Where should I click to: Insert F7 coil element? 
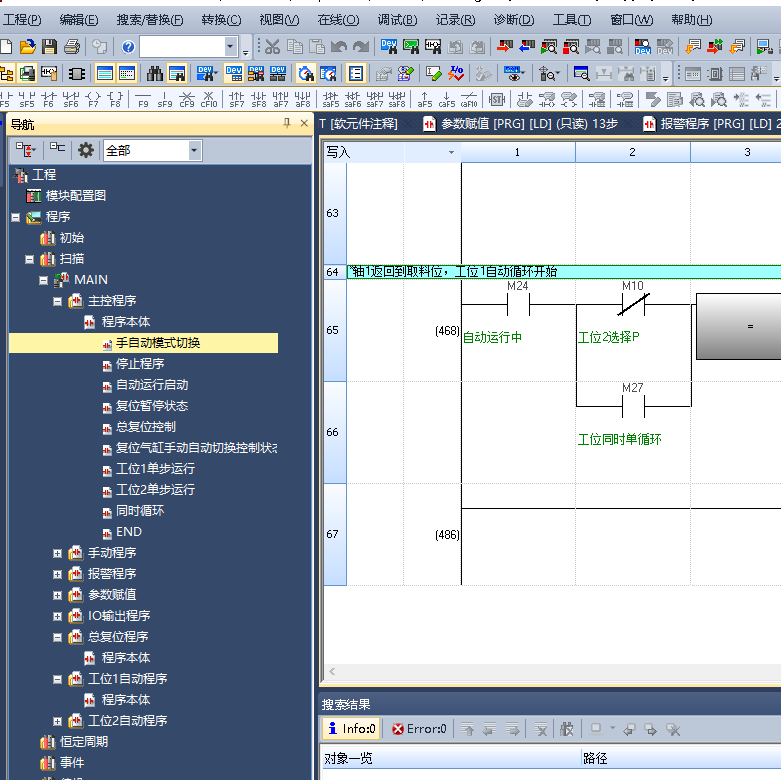click(93, 98)
